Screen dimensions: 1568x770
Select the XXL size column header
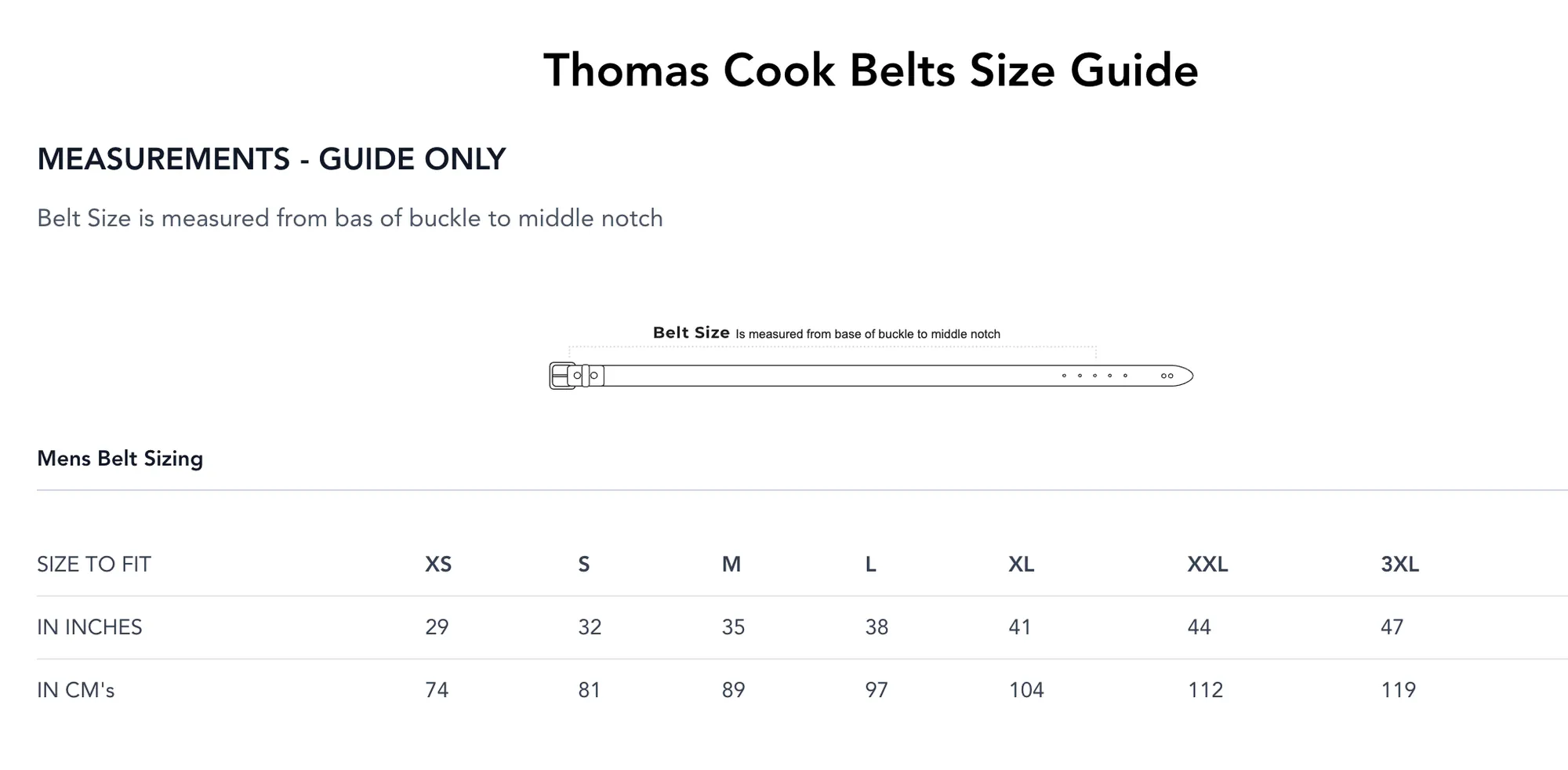point(1207,565)
